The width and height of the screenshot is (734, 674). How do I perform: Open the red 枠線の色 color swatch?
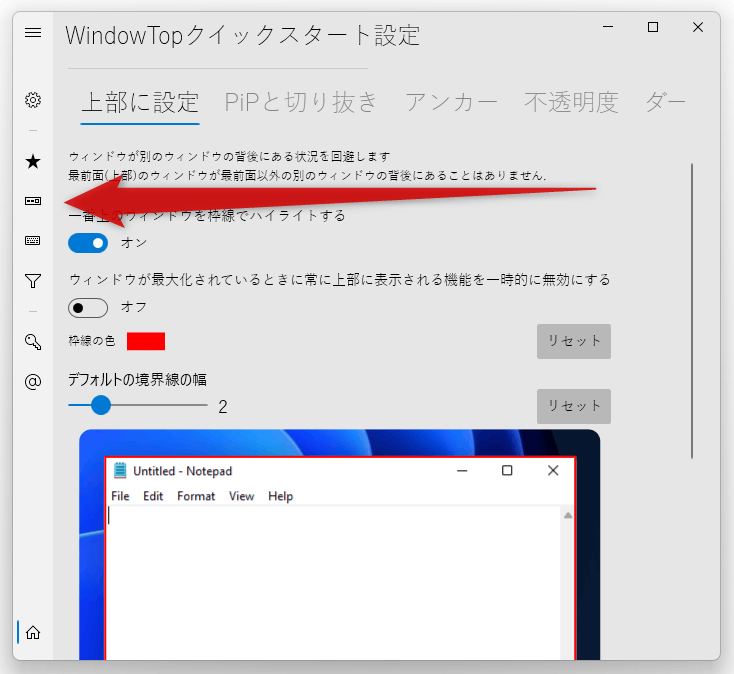pos(146,341)
